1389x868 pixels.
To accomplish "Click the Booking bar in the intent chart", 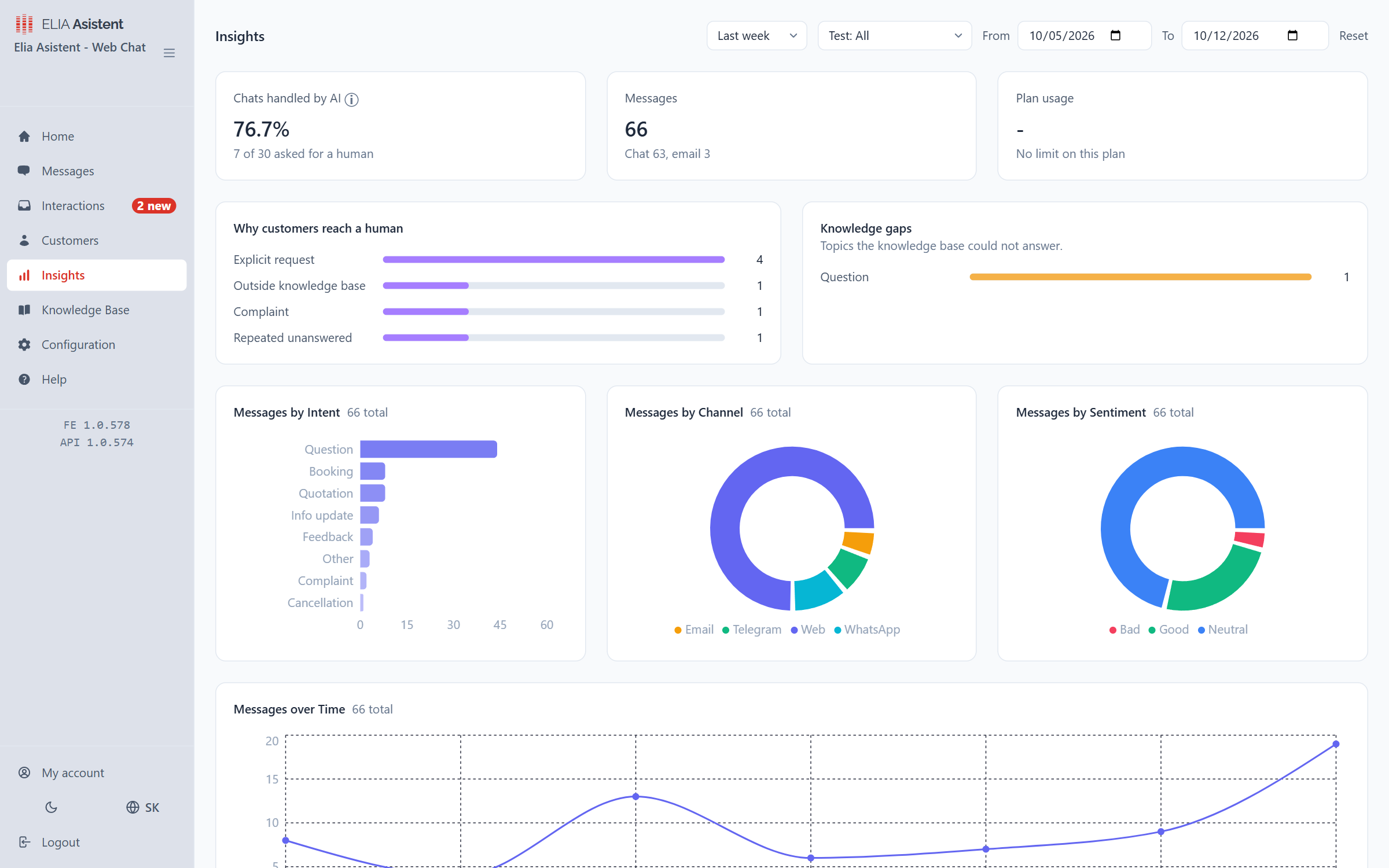I will [373, 471].
